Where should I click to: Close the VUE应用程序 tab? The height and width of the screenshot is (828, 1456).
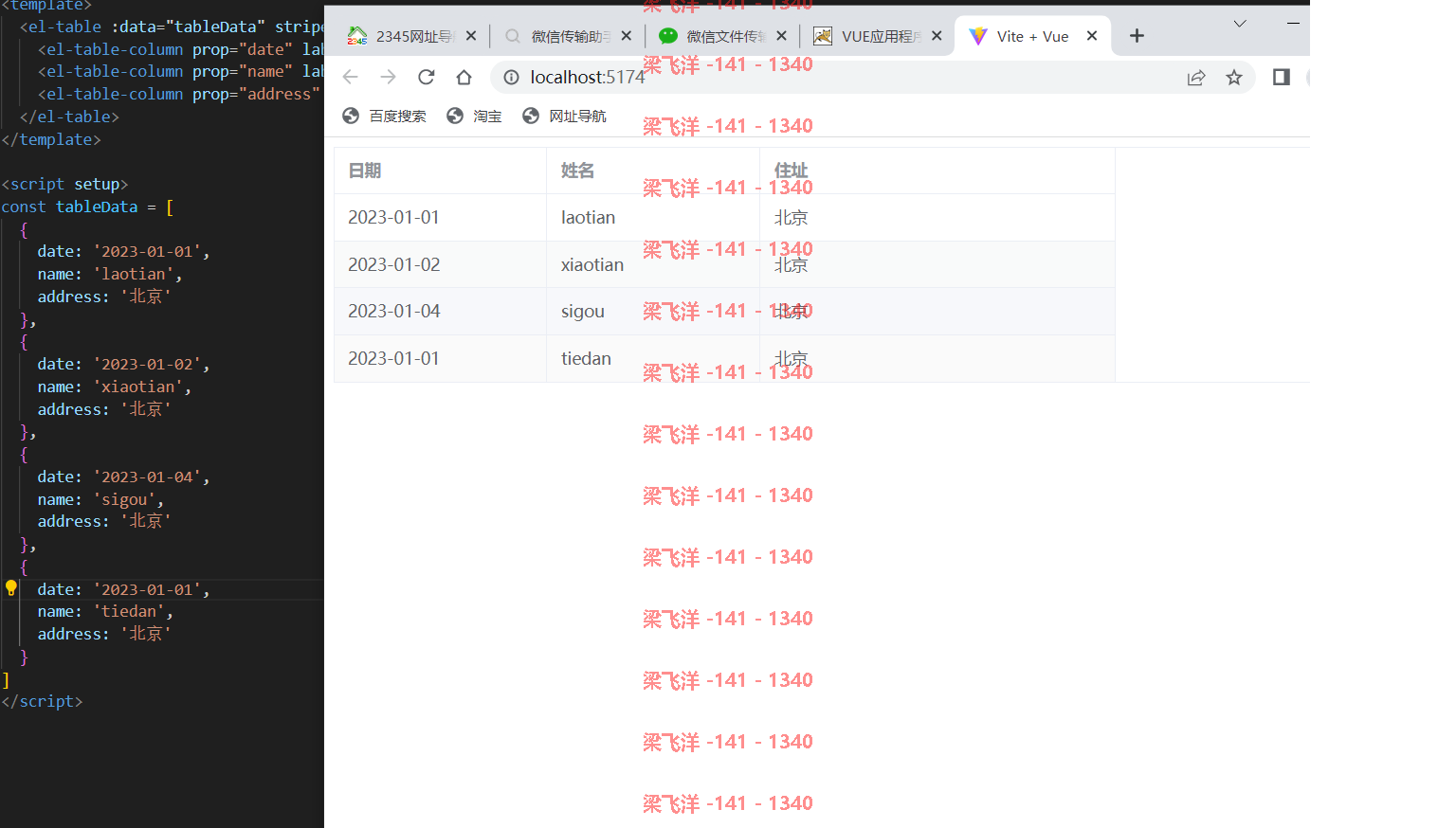tap(937, 36)
